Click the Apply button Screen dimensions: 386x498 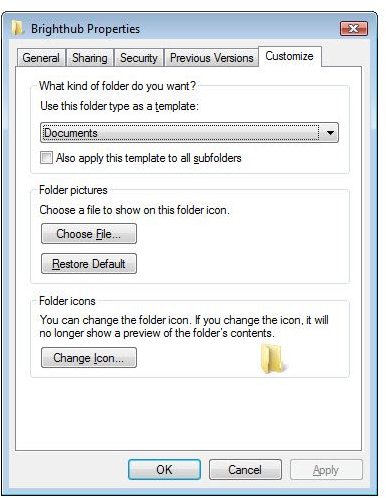coord(326,470)
